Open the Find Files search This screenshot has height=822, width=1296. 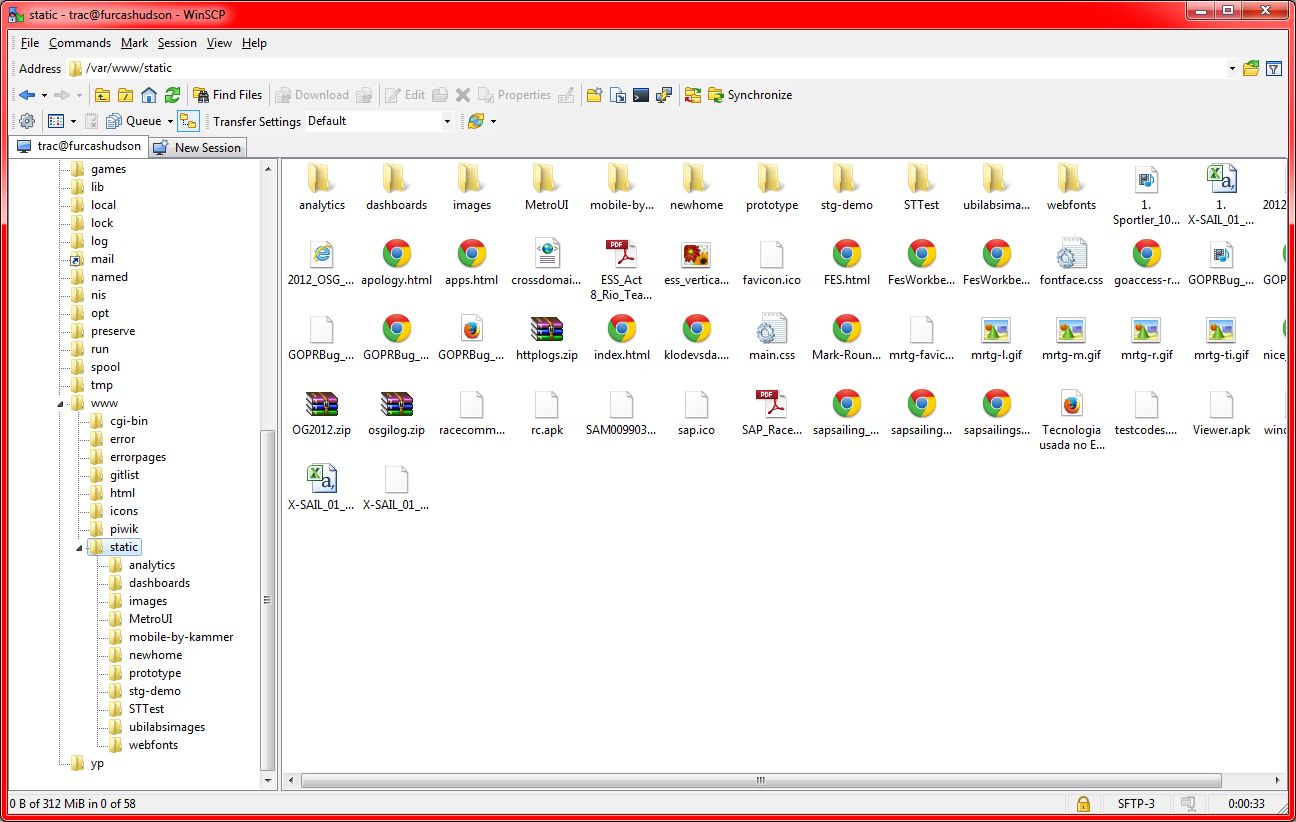coord(228,94)
